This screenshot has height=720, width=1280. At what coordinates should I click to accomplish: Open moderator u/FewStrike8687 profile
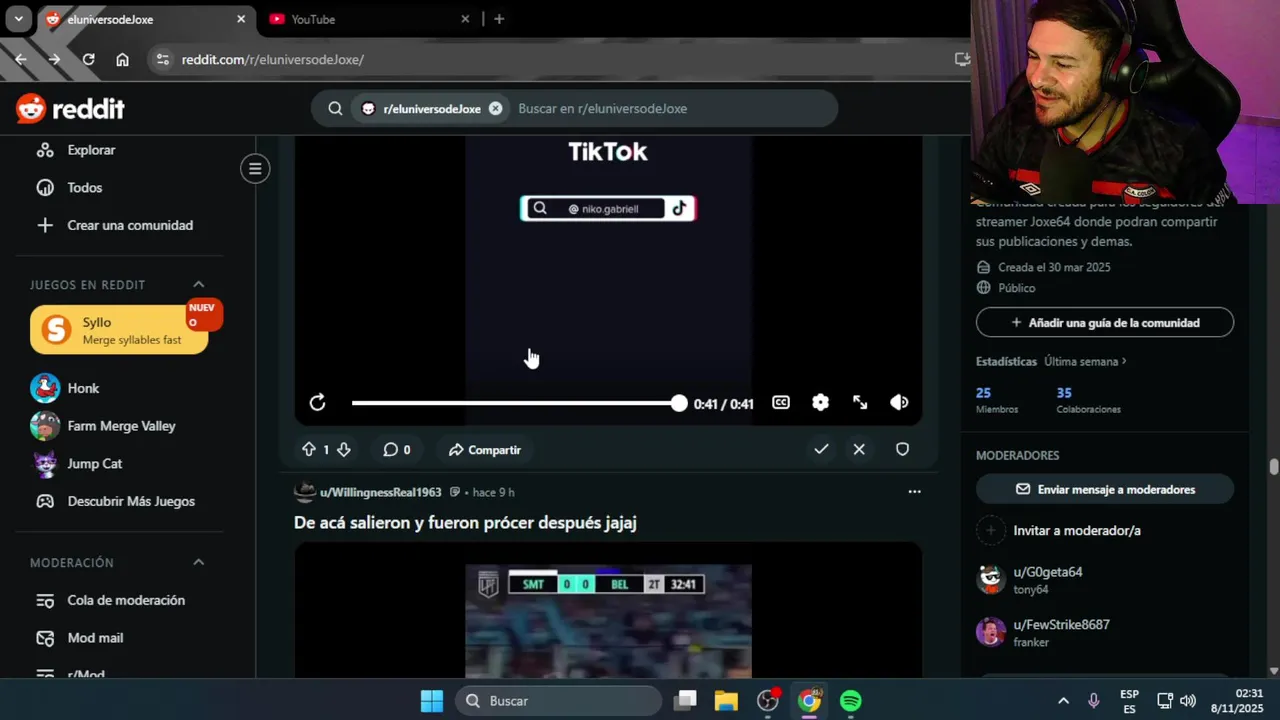pos(1061,624)
